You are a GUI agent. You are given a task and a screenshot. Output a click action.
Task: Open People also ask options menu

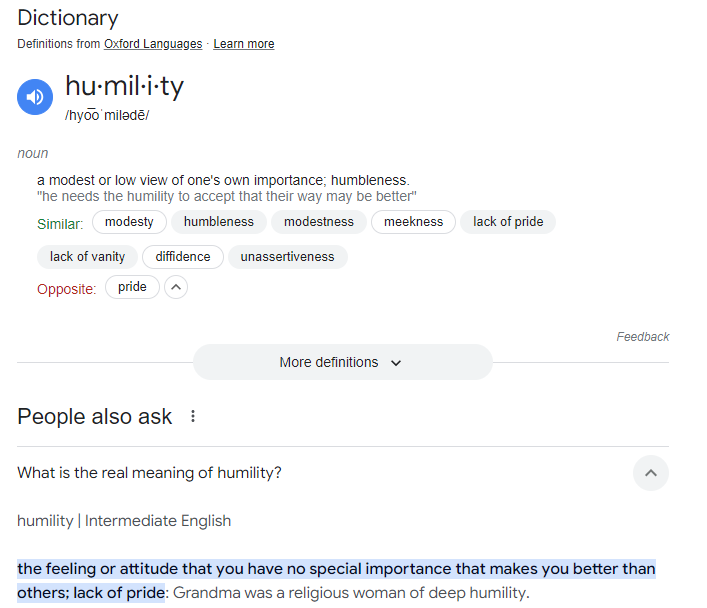[193, 416]
